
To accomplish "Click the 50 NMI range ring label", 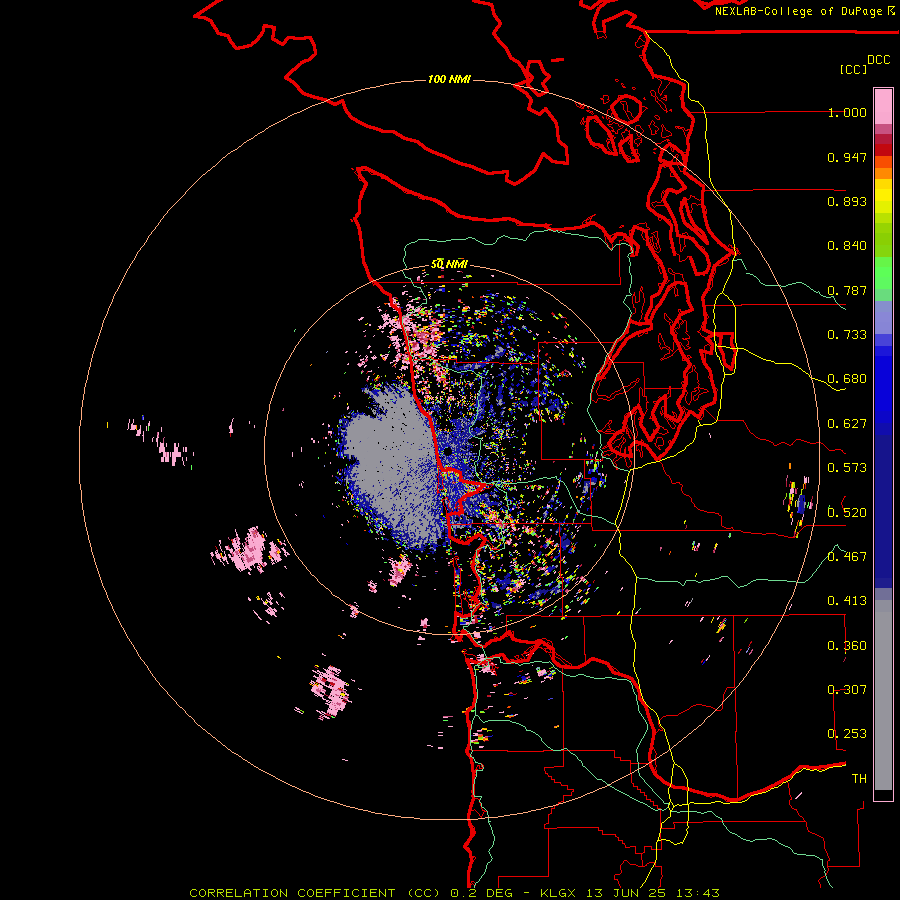I will coord(449,264).
